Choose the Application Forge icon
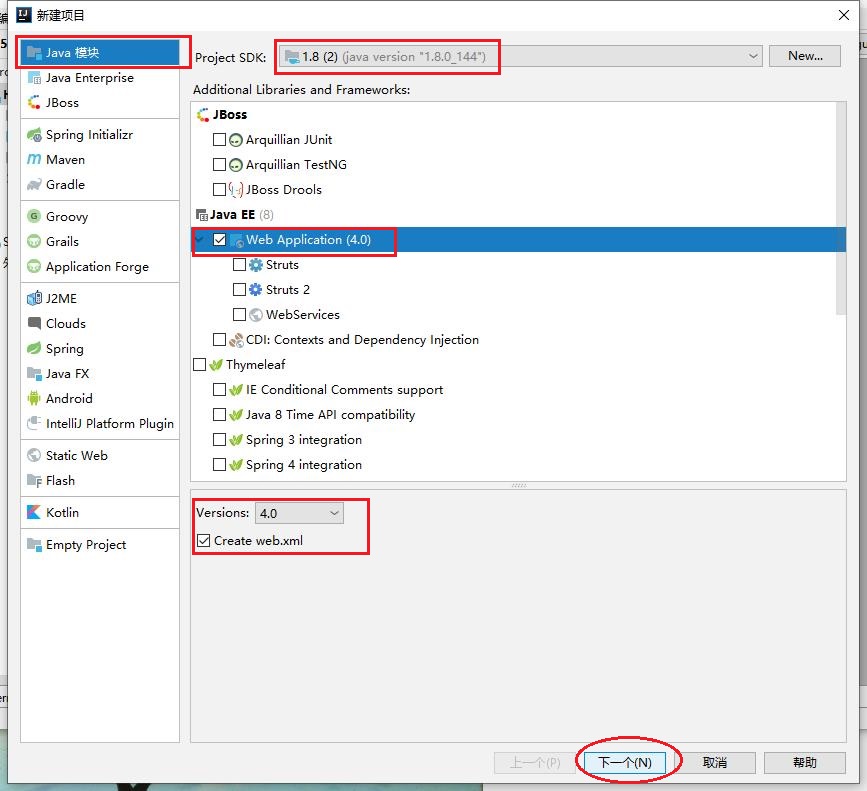Image resolution: width=867 pixels, height=791 pixels. tap(34, 267)
